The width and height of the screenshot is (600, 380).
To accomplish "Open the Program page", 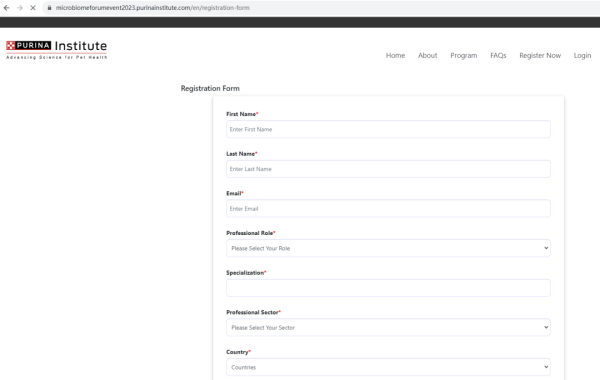I will [463, 55].
